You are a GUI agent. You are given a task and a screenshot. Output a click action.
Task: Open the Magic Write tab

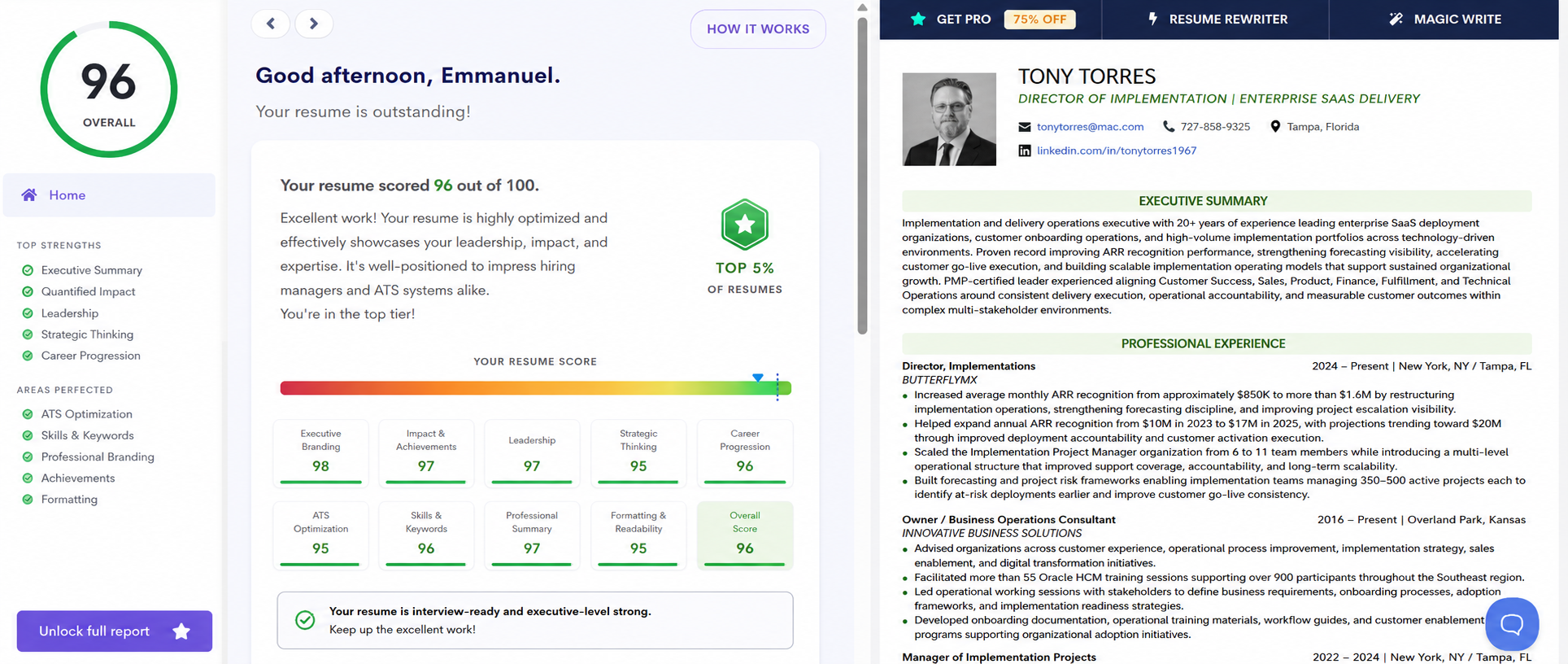[x=1444, y=19]
